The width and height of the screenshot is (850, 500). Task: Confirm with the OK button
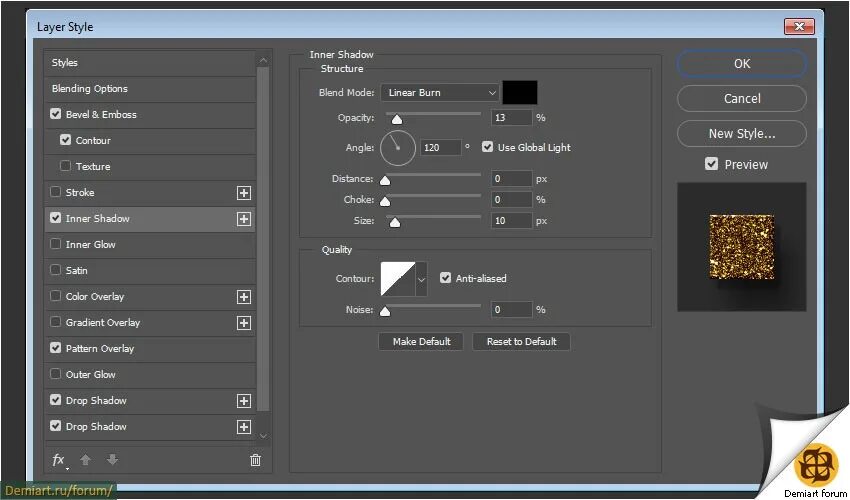(x=742, y=63)
